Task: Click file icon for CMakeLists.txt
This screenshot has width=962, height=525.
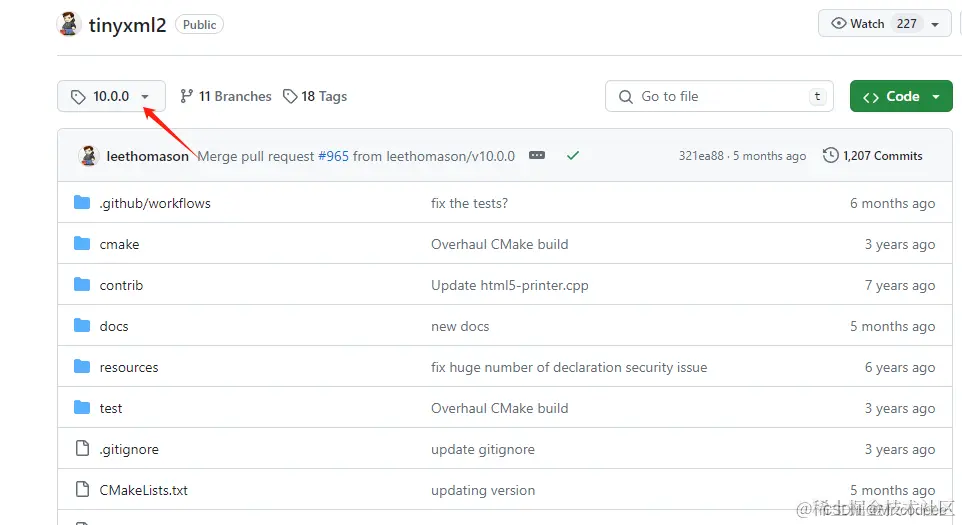Action: click(x=82, y=489)
